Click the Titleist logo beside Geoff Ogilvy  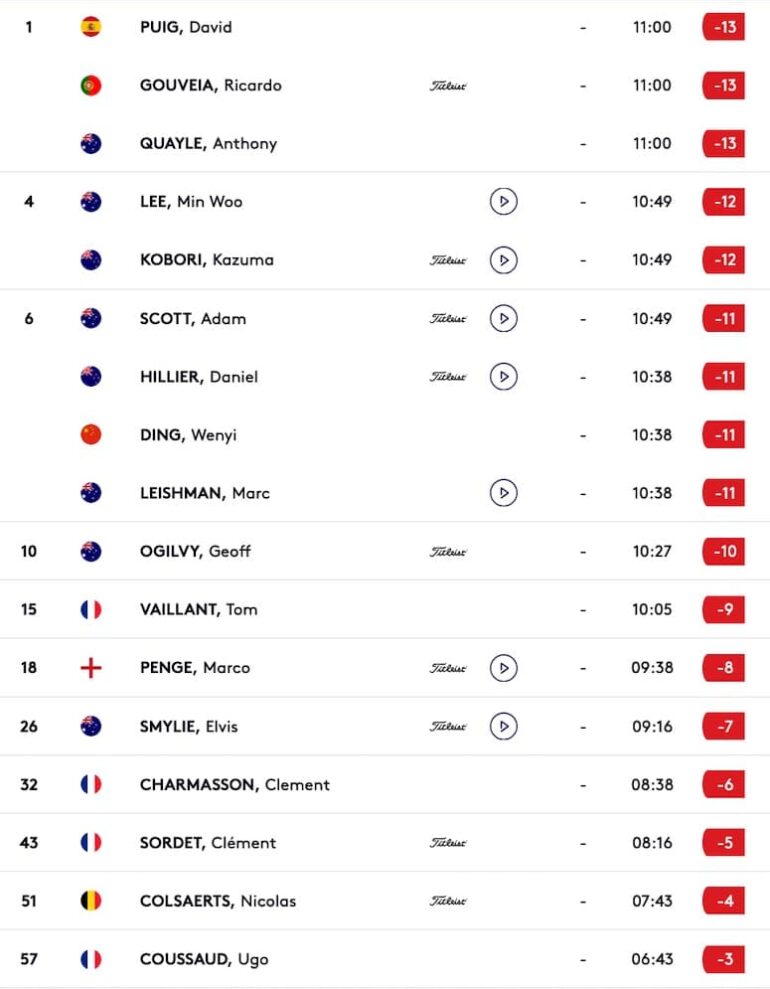click(448, 552)
